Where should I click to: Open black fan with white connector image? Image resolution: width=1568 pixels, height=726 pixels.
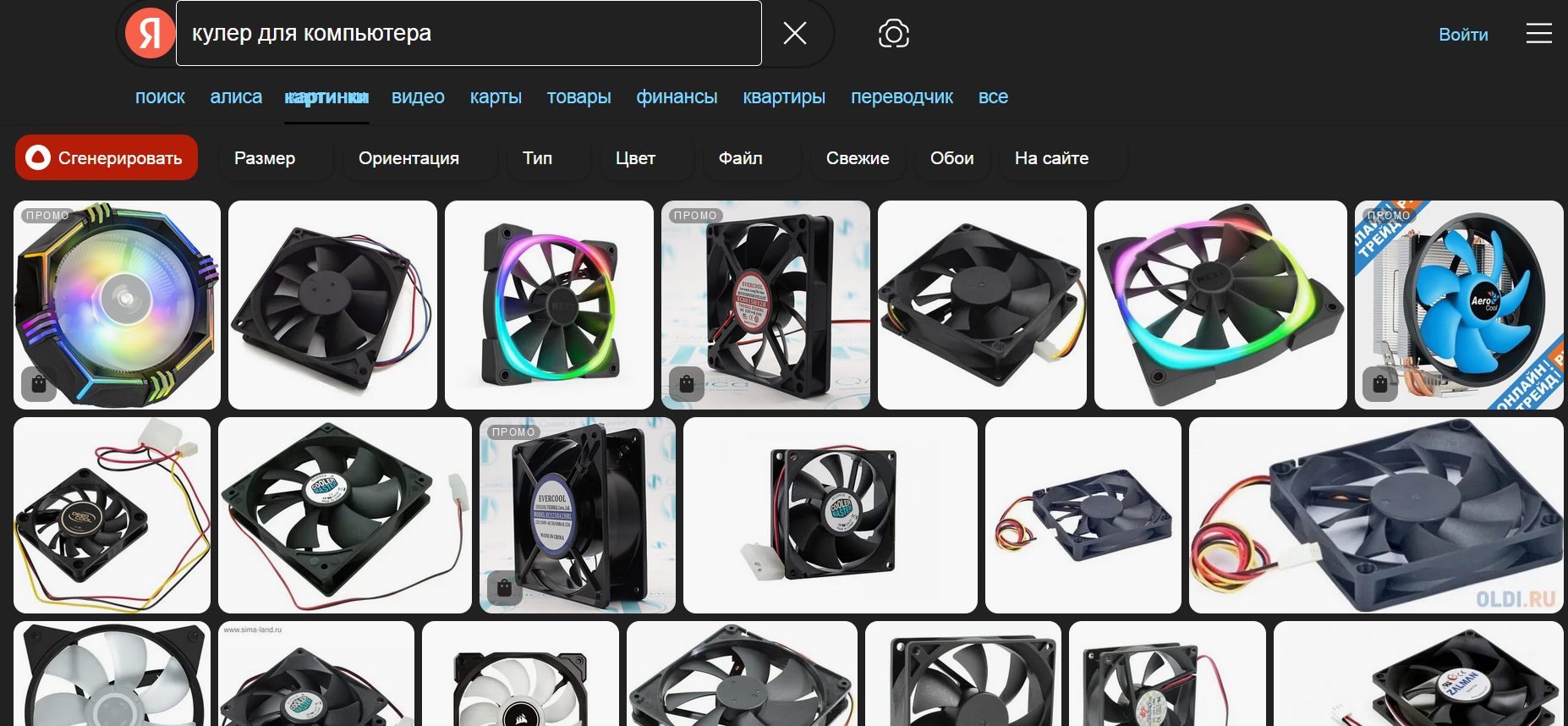click(x=982, y=305)
